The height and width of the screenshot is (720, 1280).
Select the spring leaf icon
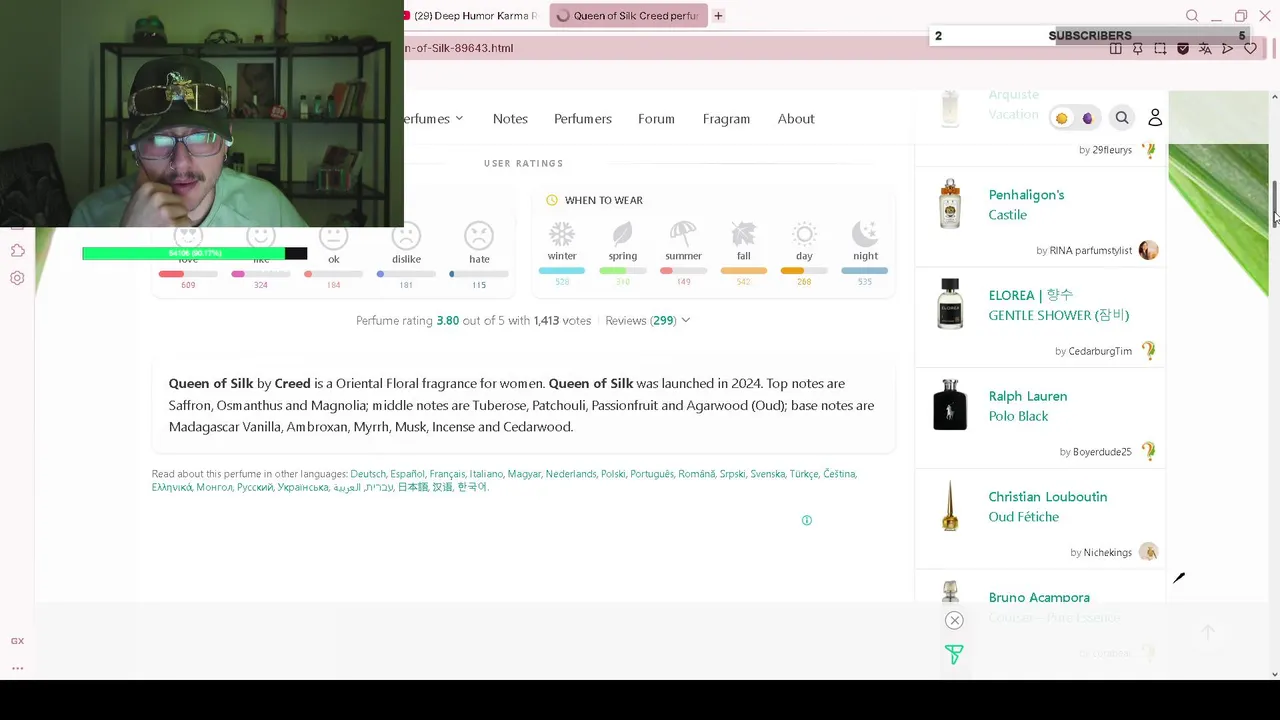tap(622, 234)
